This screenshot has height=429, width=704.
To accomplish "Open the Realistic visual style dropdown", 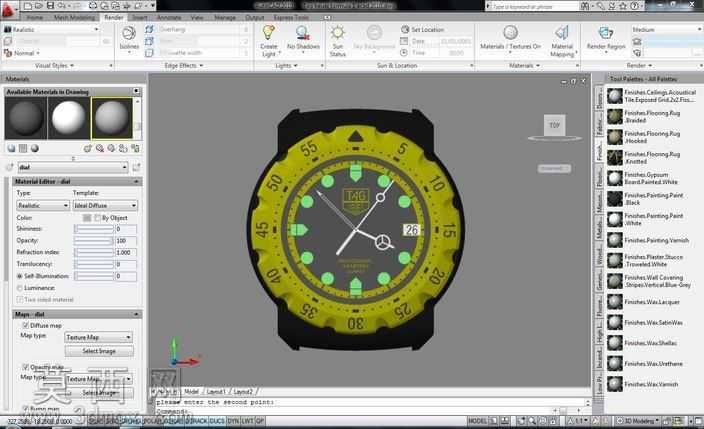I will pyautogui.click(x=52, y=29).
